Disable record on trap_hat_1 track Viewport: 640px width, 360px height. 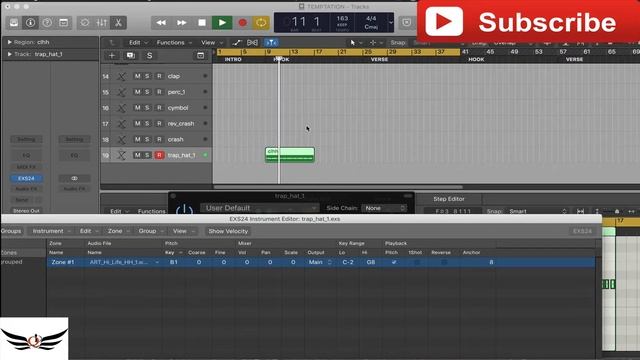(x=159, y=155)
